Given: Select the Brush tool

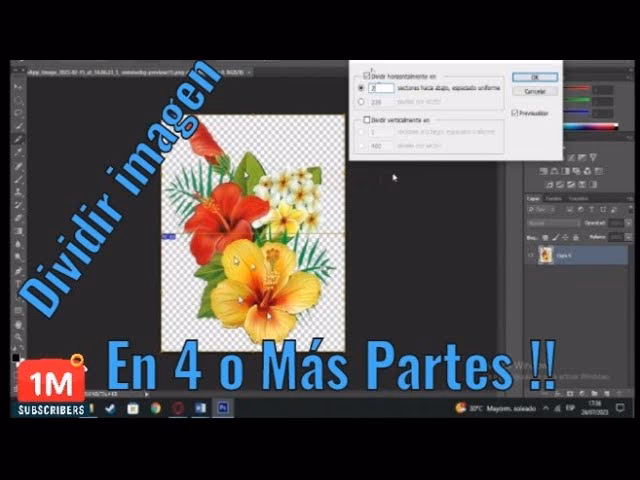Looking at the screenshot, I should (18, 179).
